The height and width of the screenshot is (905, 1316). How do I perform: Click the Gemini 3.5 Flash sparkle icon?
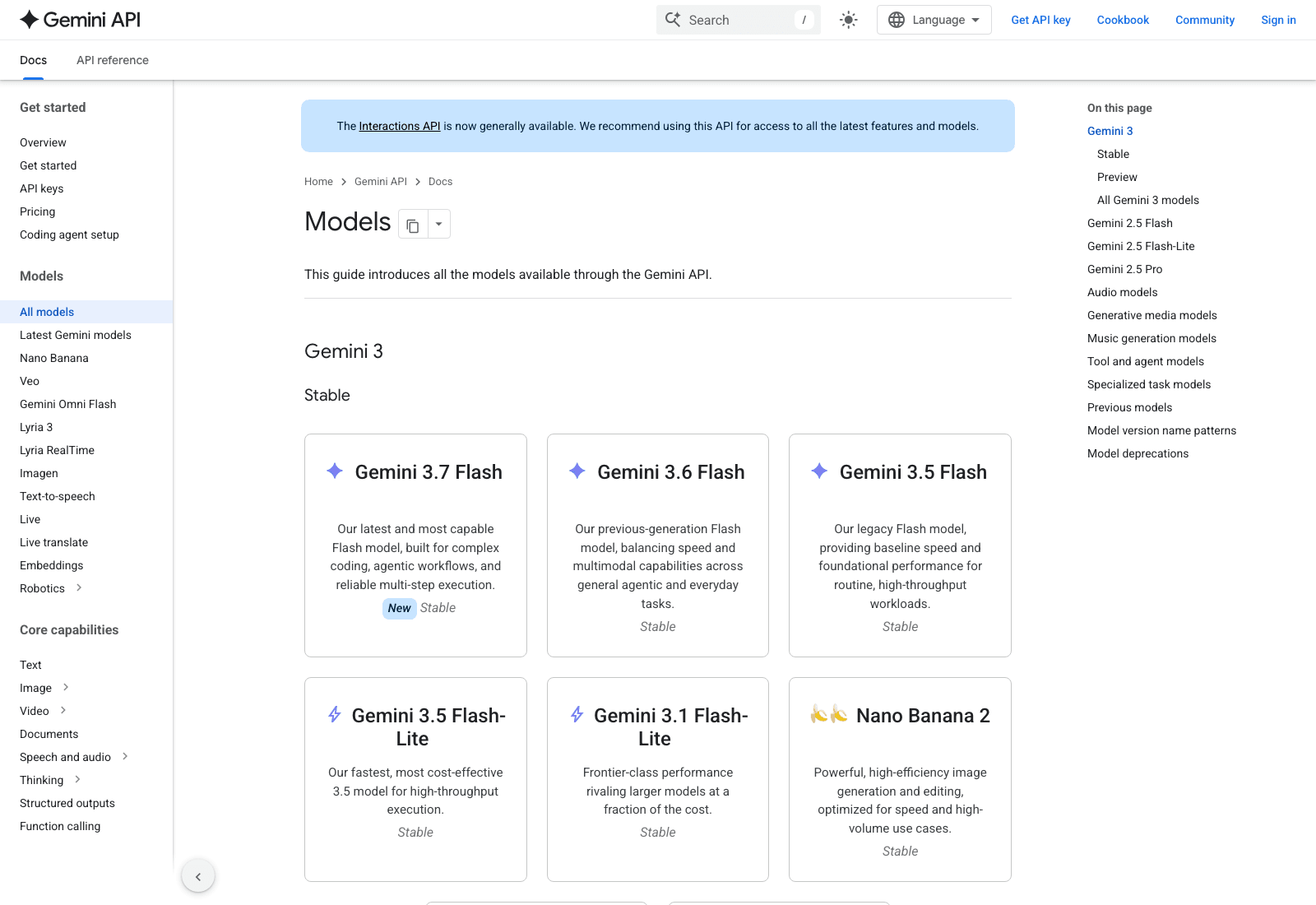click(819, 471)
